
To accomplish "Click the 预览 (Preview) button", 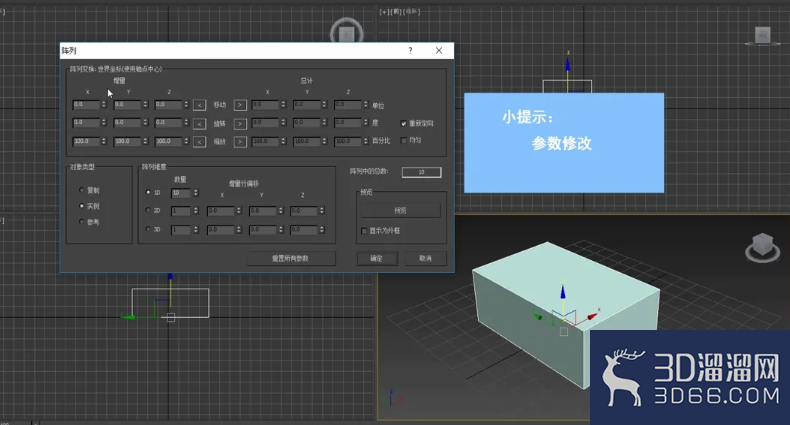I will click(x=401, y=210).
